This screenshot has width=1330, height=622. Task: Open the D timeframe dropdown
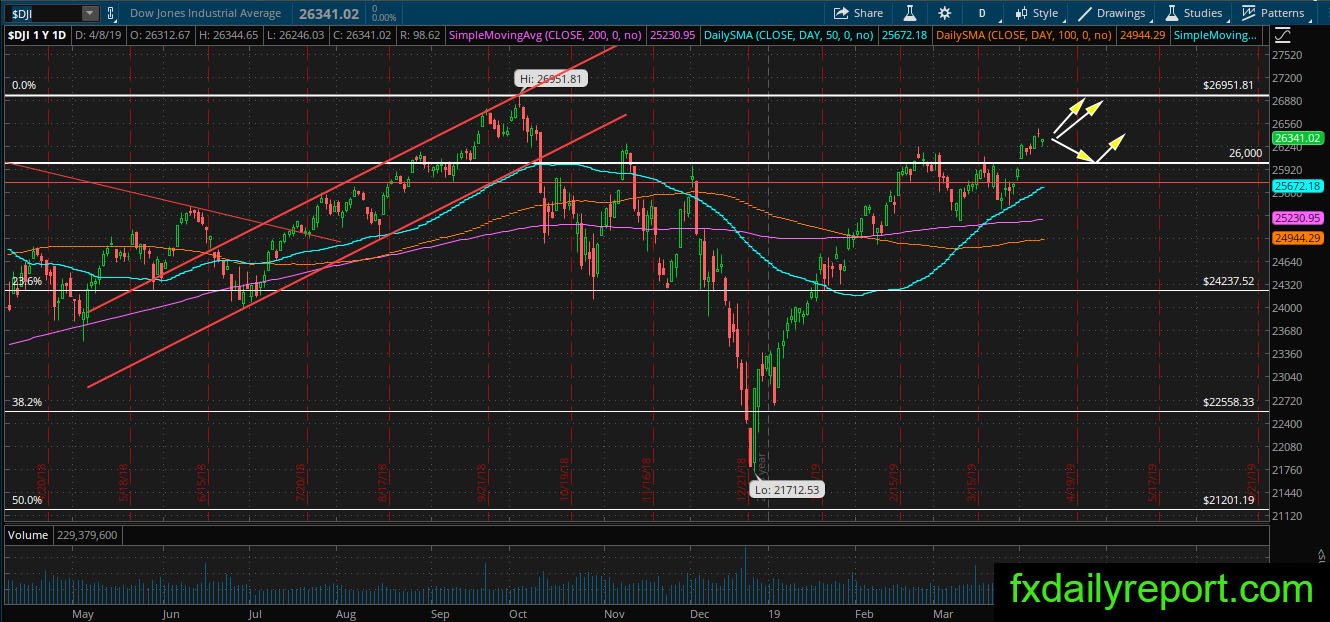click(983, 13)
